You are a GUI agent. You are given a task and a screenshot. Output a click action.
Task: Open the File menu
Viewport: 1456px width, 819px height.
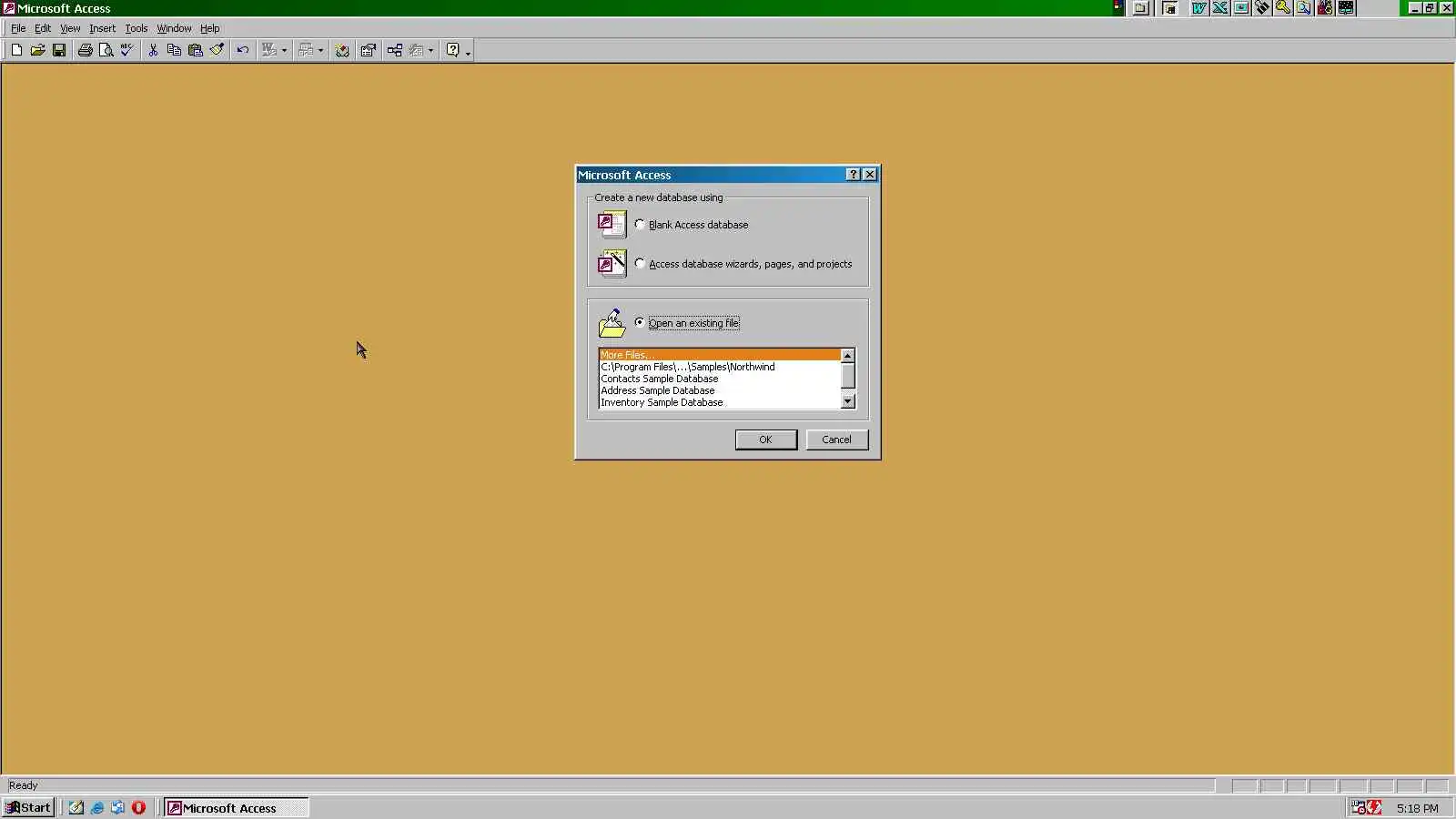tap(18, 28)
